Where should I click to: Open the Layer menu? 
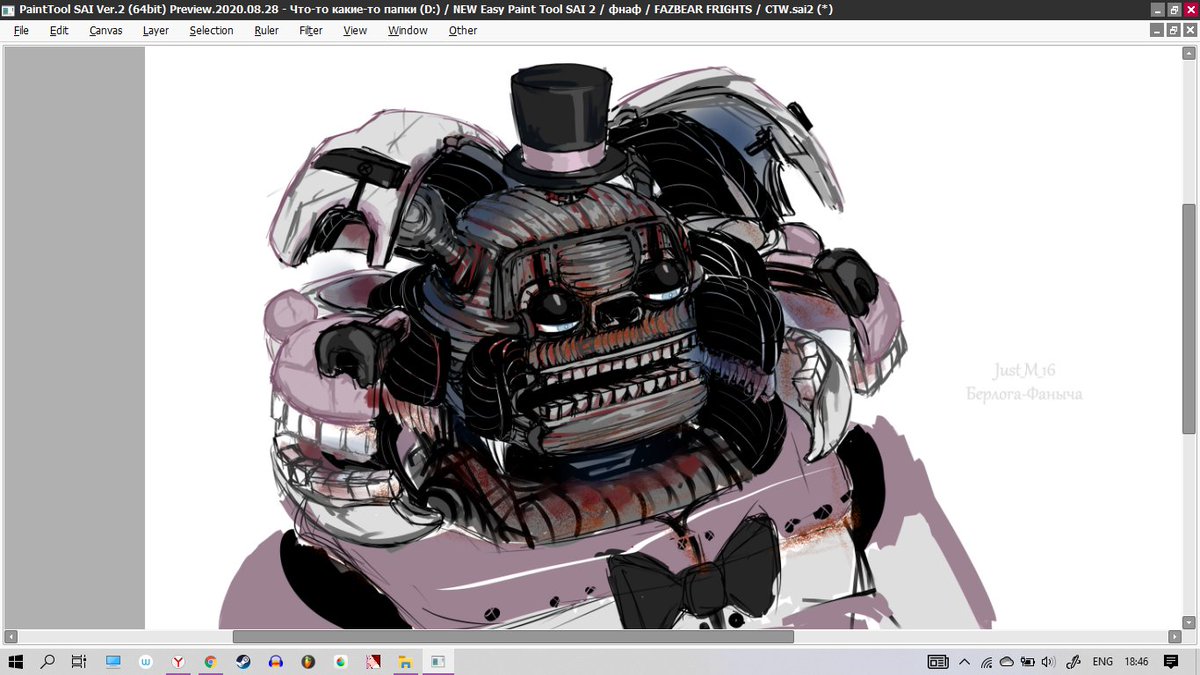tap(155, 30)
